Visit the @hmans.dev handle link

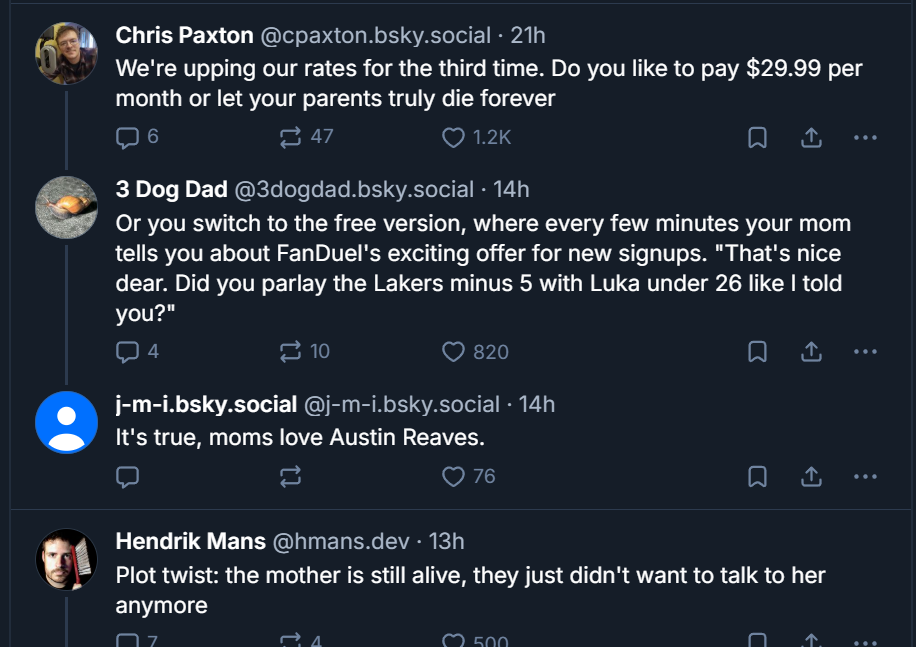(x=341, y=542)
